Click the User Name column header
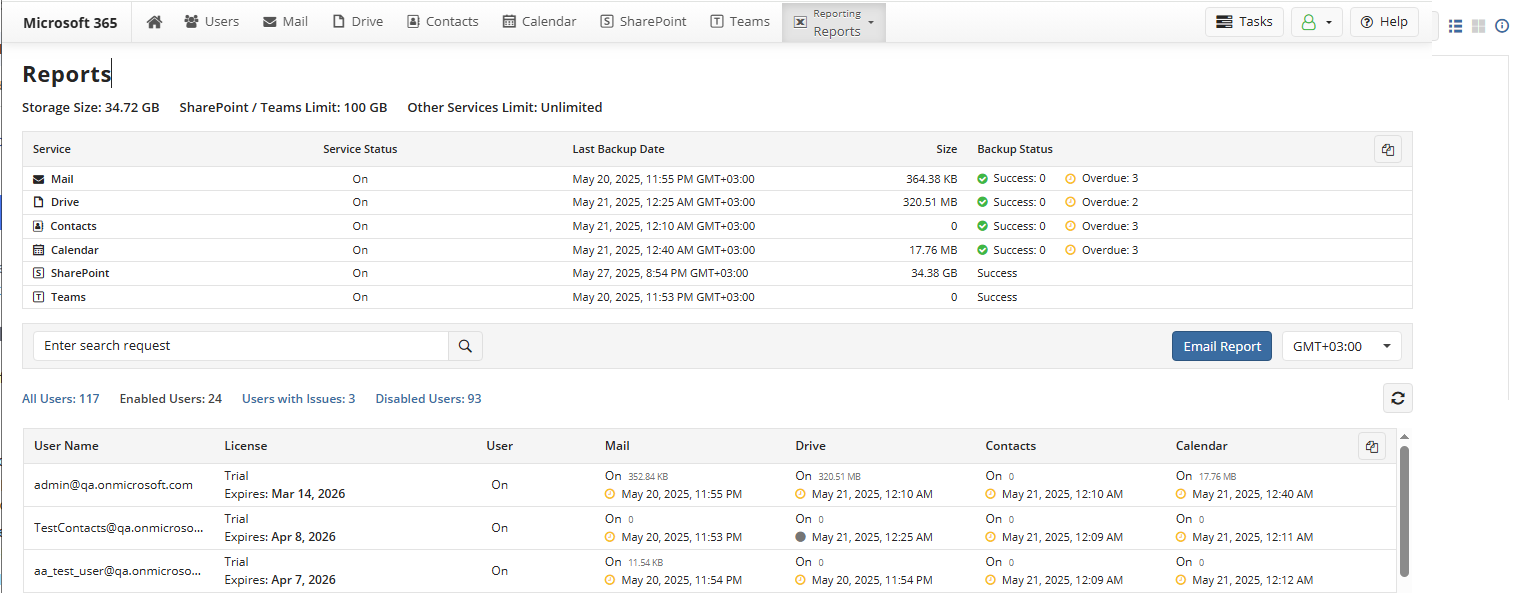Image resolution: width=1527 pixels, height=593 pixels. point(67,446)
